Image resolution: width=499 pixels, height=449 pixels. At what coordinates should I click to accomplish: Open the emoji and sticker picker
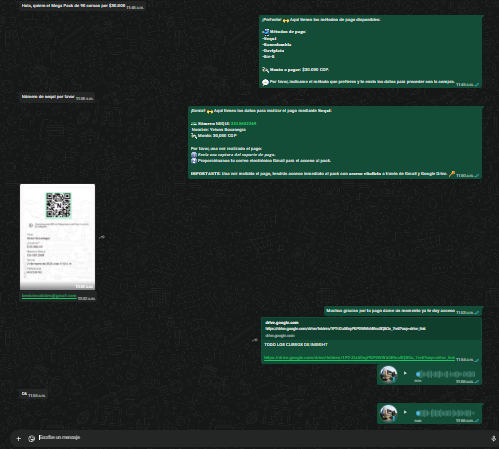point(31,439)
